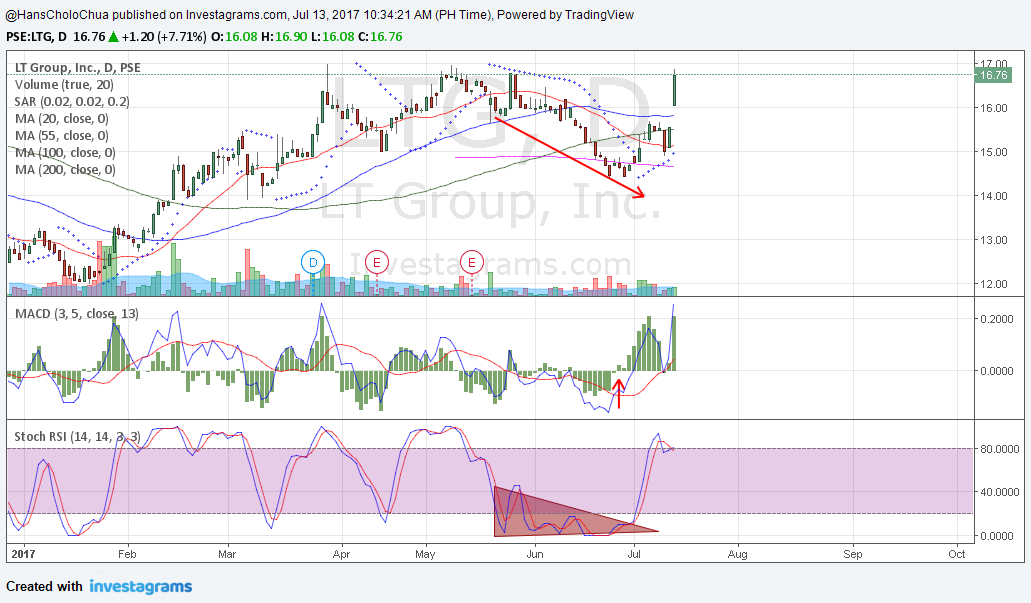Click the 'Jun' label on time axis

coord(535,554)
